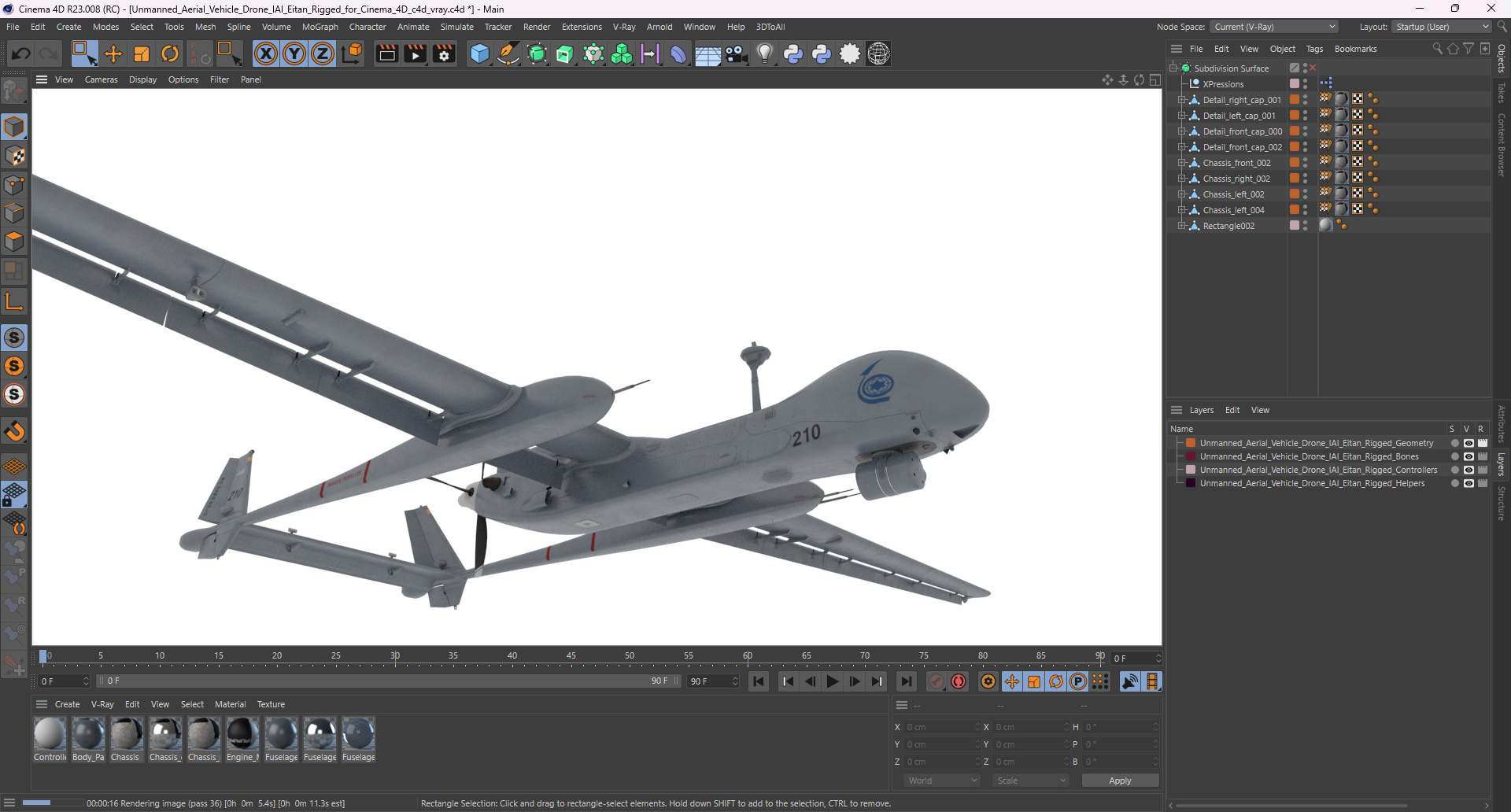This screenshot has width=1511, height=812.
Task: Toggle Autokeying button
Action: pos(959,681)
